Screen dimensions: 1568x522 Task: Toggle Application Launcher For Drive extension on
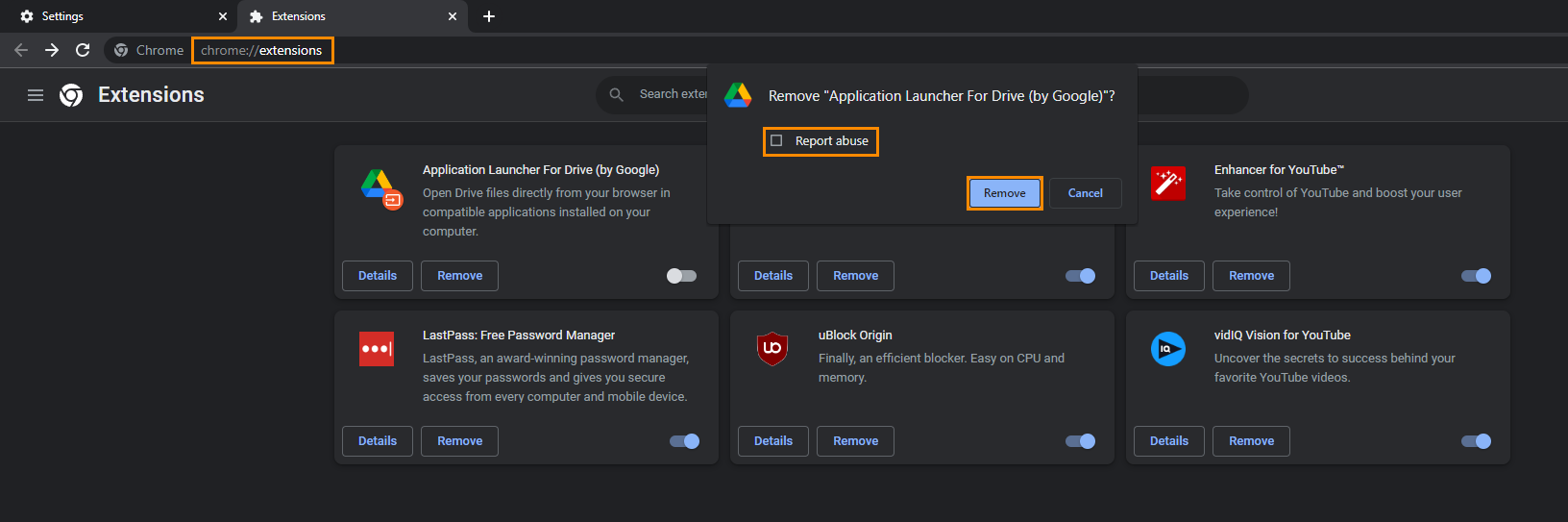[681, 276]
